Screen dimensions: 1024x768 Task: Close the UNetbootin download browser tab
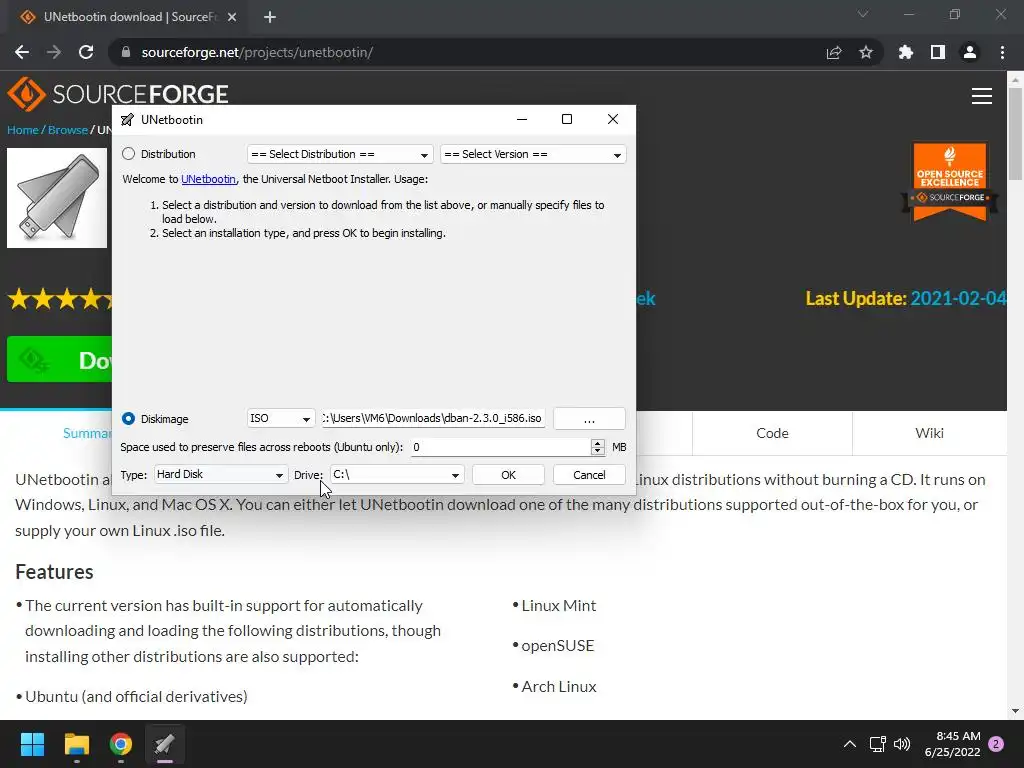click(232, 17)
